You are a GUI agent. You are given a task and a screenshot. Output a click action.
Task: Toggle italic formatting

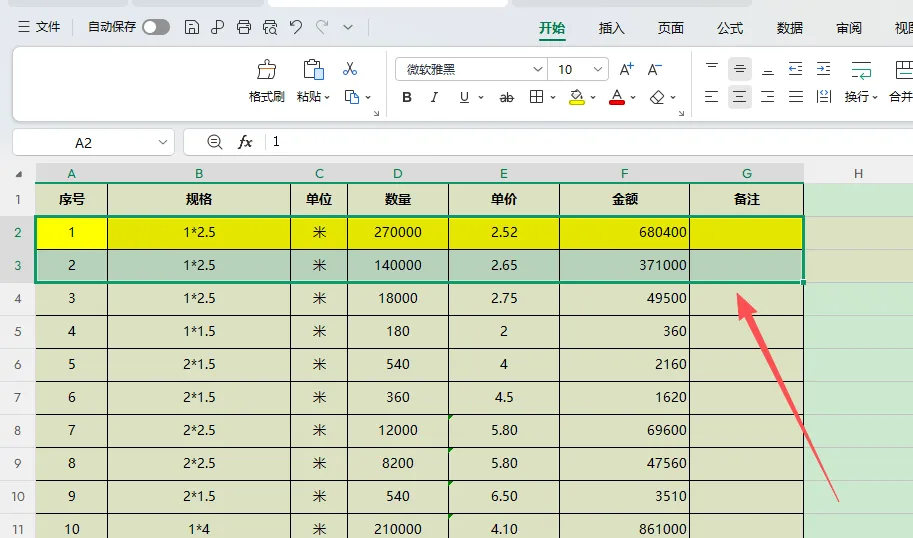(x=434, y=97)
